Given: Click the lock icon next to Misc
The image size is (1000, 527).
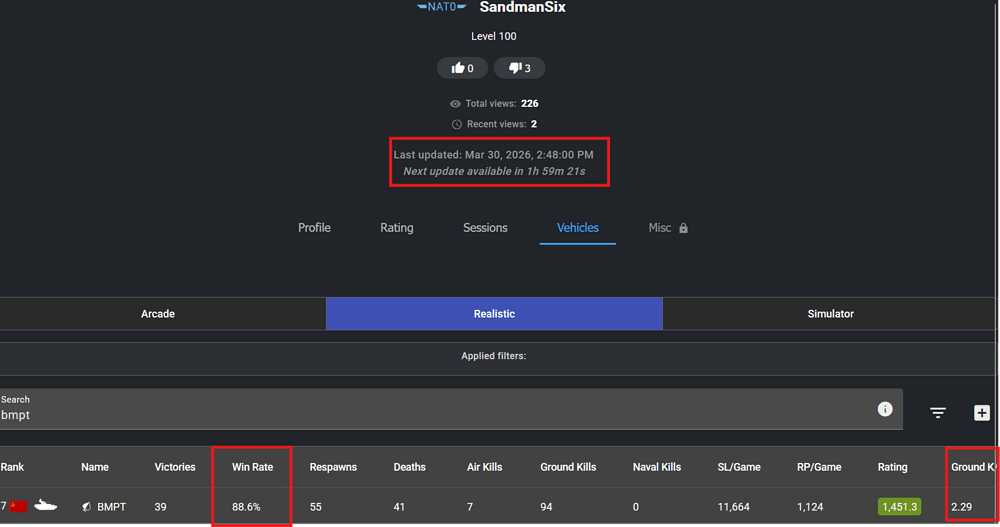Looking at the screenshot, I should pyautogui.click(x=684, y=228).
